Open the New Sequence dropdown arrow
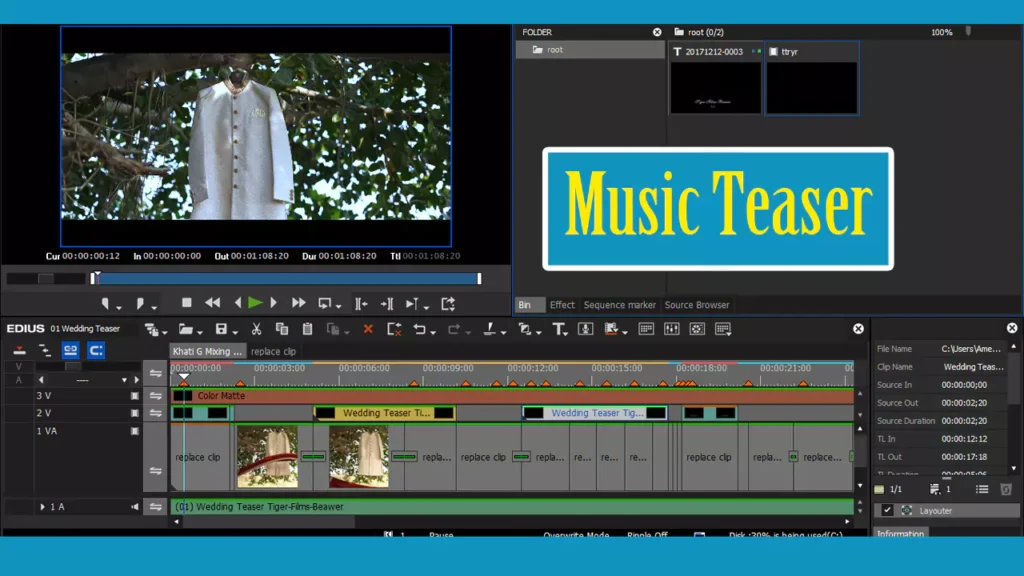The image size is (1024, 576). [165, 332]
